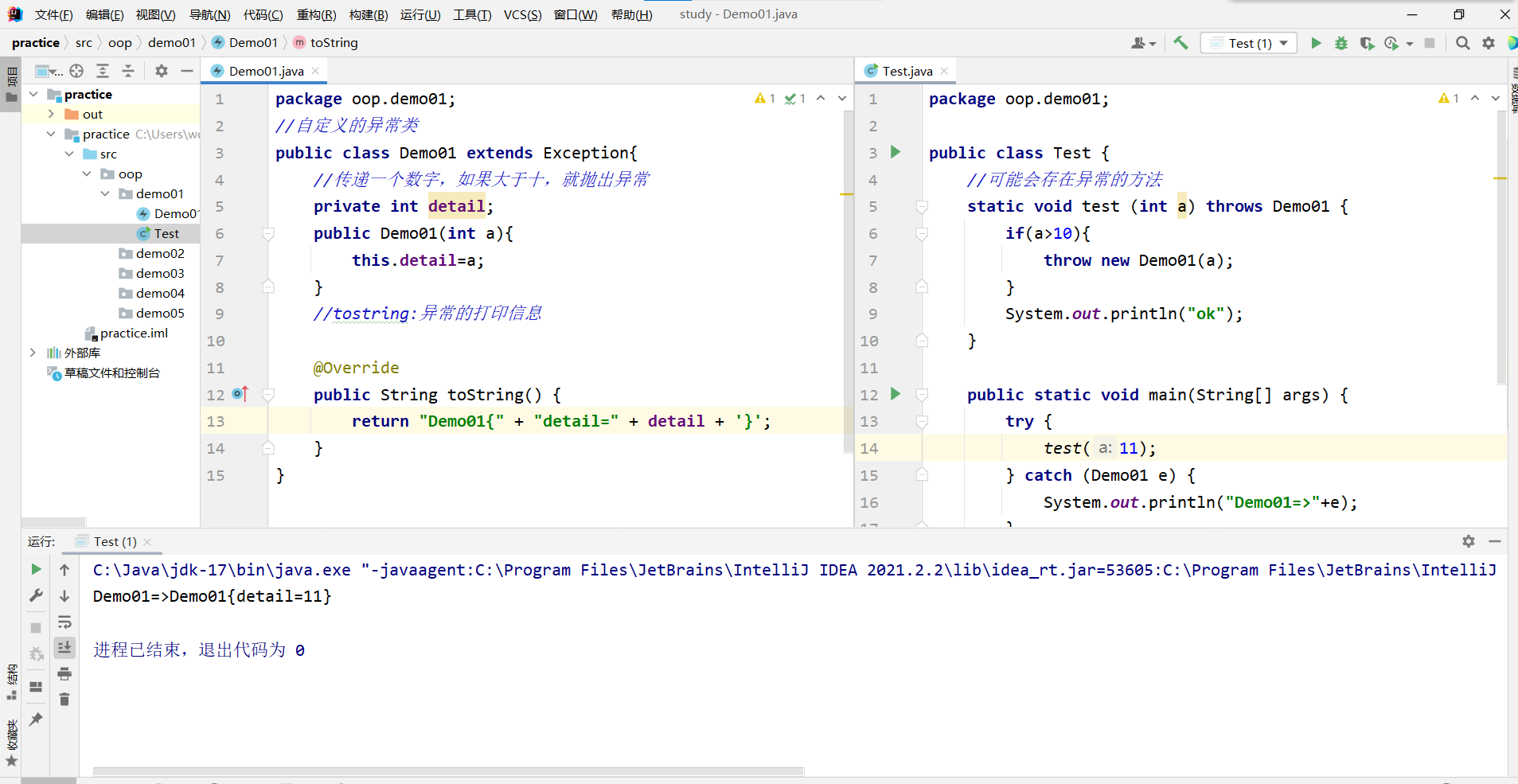Open IDE settings gear in top toolbar
The image size is (1518, 784).
1488,43
